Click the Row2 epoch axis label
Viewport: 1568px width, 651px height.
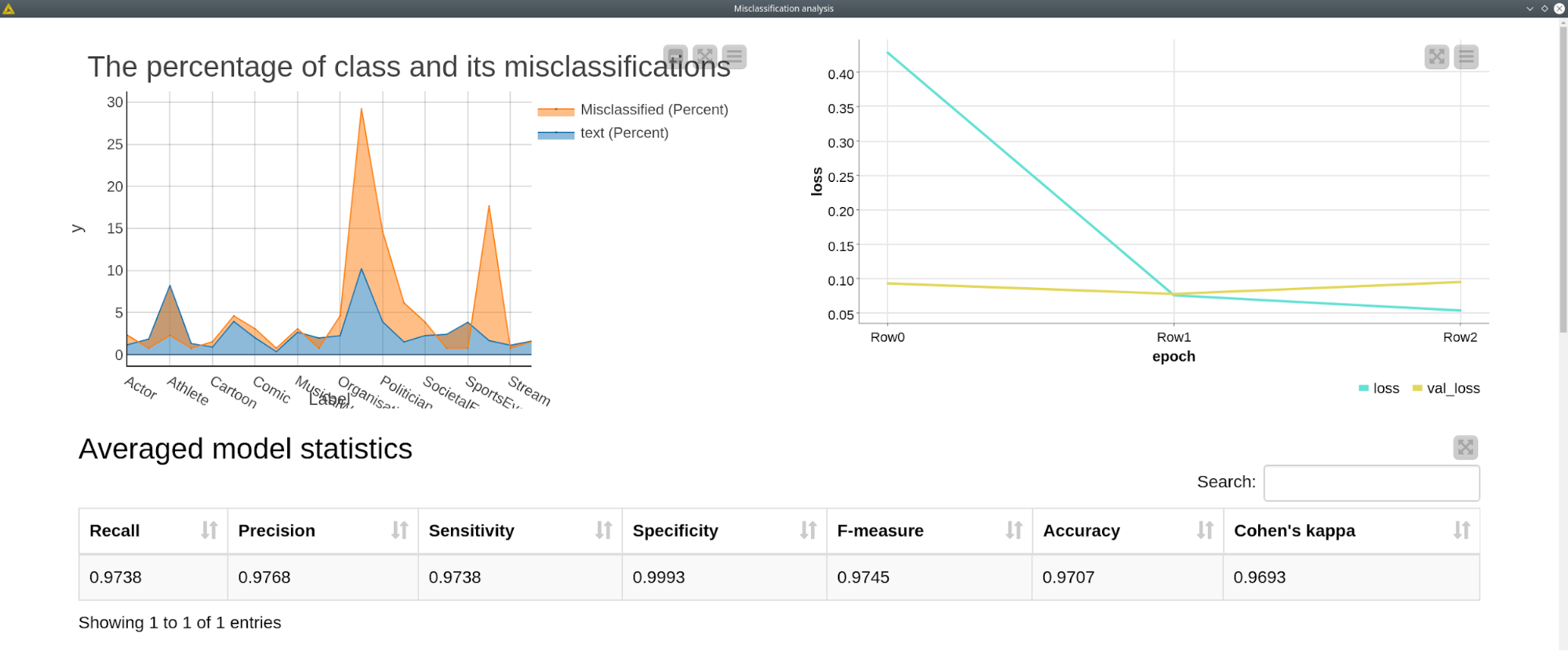point(1460,337)
